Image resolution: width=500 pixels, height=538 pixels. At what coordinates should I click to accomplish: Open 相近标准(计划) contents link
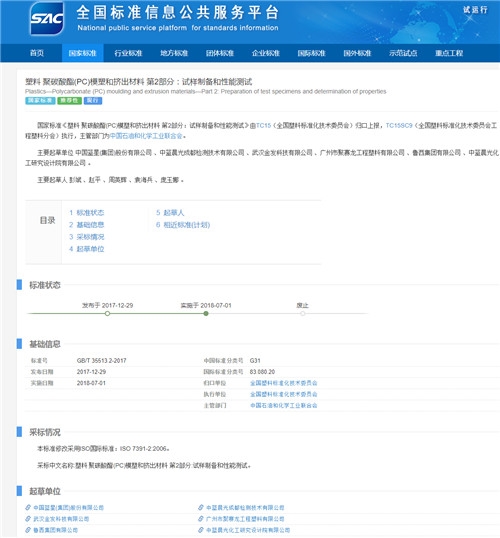(x=183, y=225)
